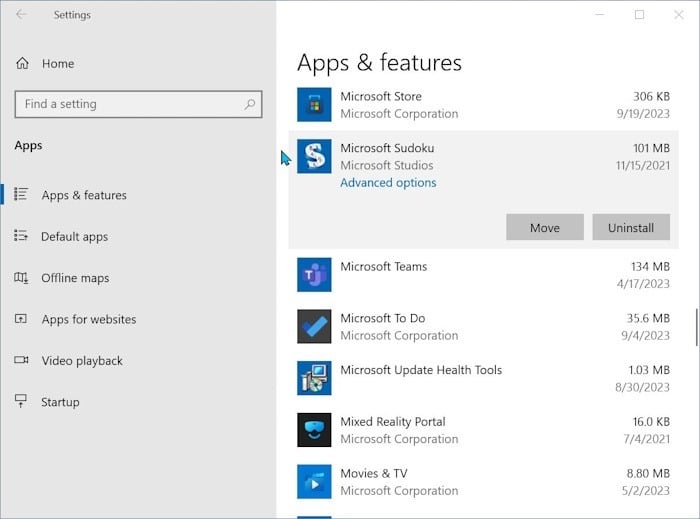This screenshot has width=700, height=519.
Task: Click the Apps section label in sidebar
Action: 28,145
